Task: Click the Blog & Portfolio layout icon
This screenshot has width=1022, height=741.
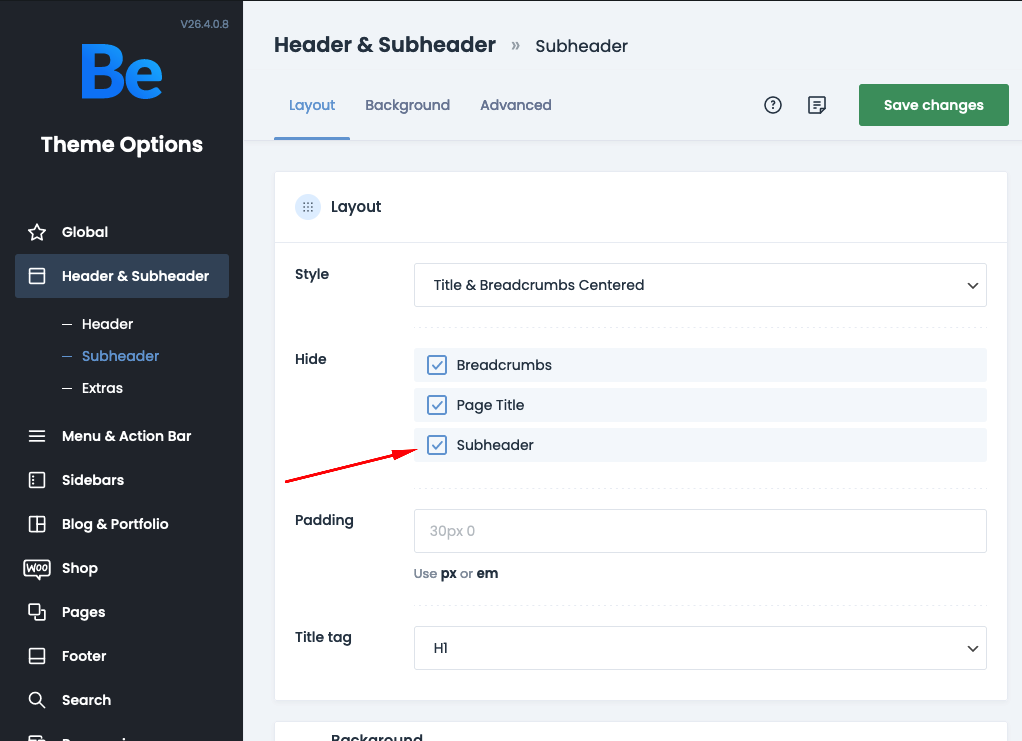Action: click(37, 524)
